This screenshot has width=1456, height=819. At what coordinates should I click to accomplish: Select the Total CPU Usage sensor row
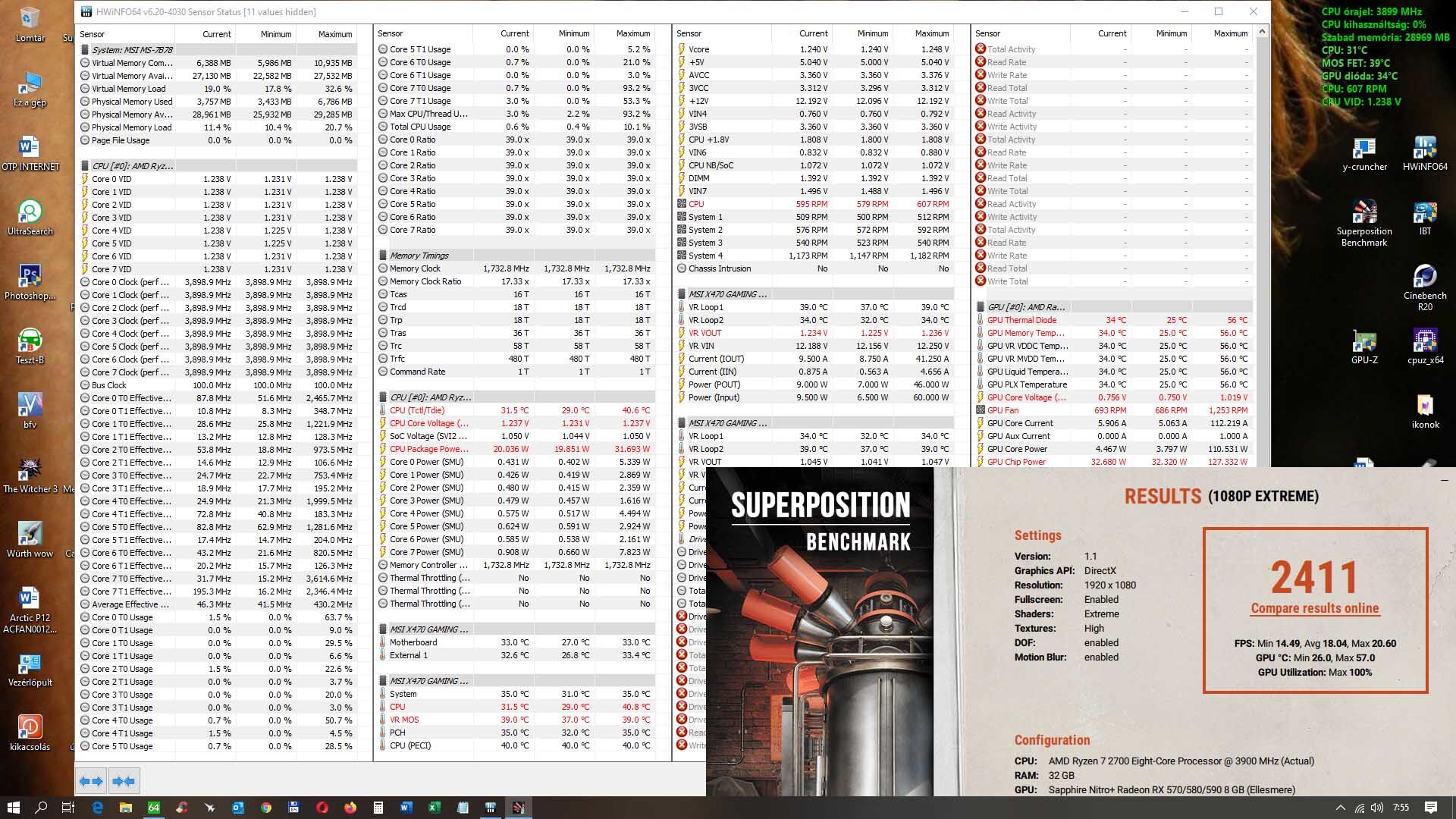click(x=515, y=127)
